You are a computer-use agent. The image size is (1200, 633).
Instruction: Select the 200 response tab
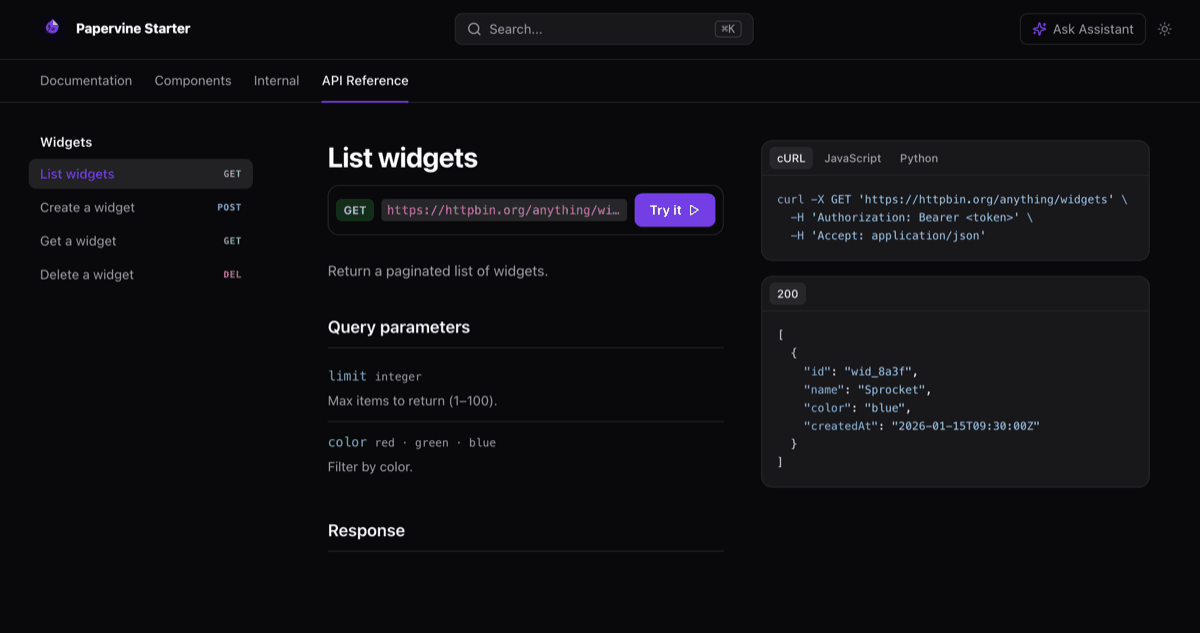coord(788,294)
